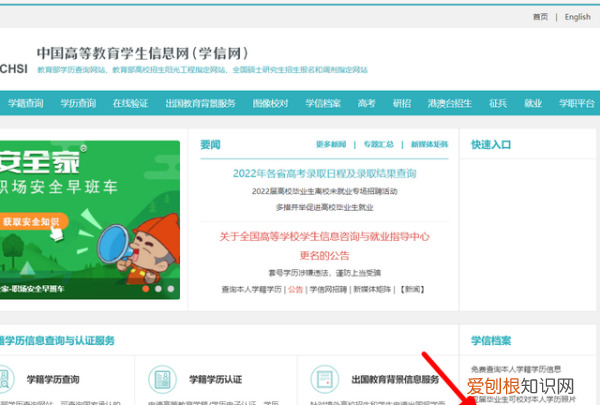Click the 安全家 banner image
Image resolution: width=600 pixels, height=405 pixels.
tap(90, 220)
